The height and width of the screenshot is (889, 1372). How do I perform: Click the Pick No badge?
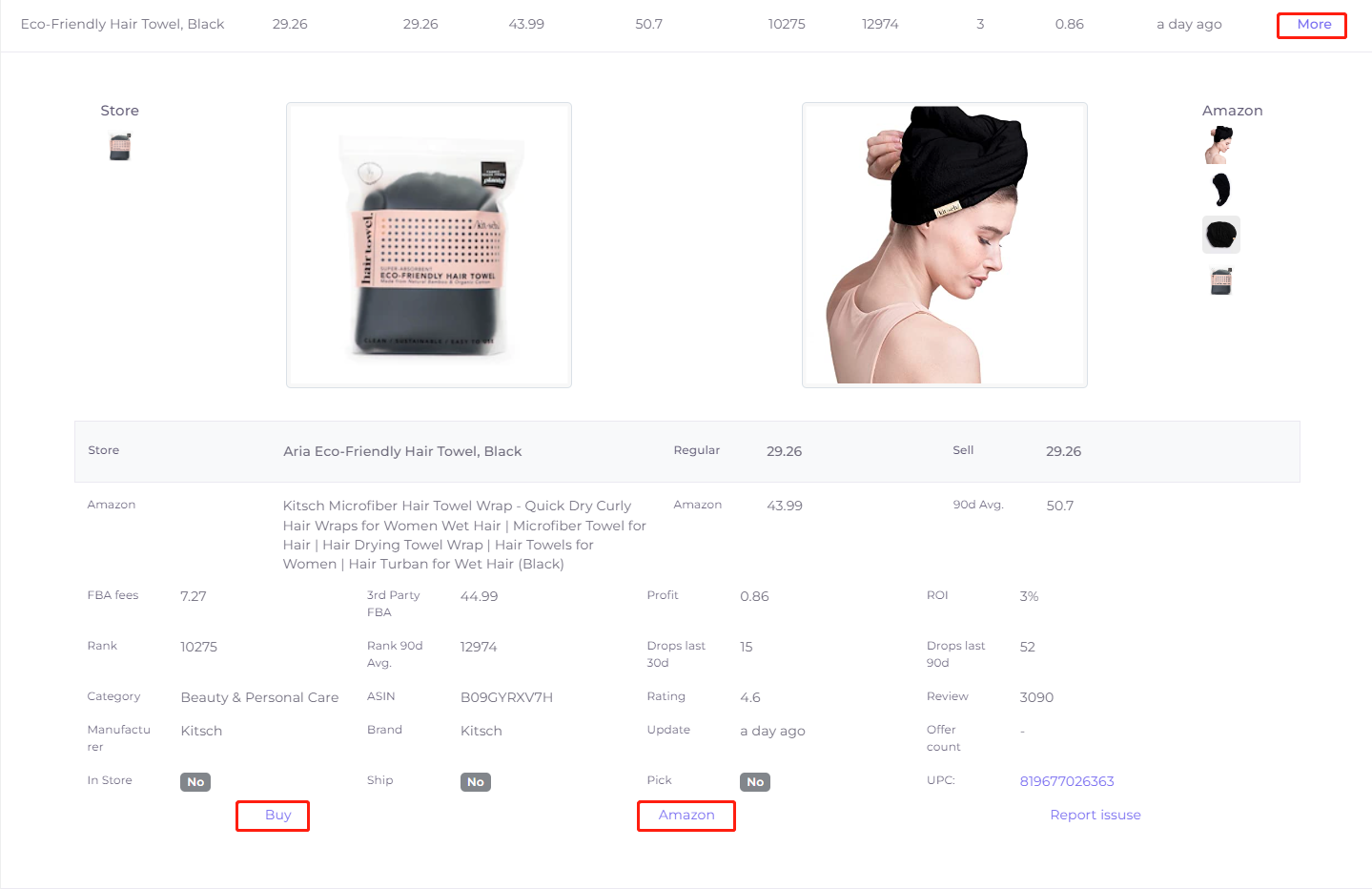[755, 782]
